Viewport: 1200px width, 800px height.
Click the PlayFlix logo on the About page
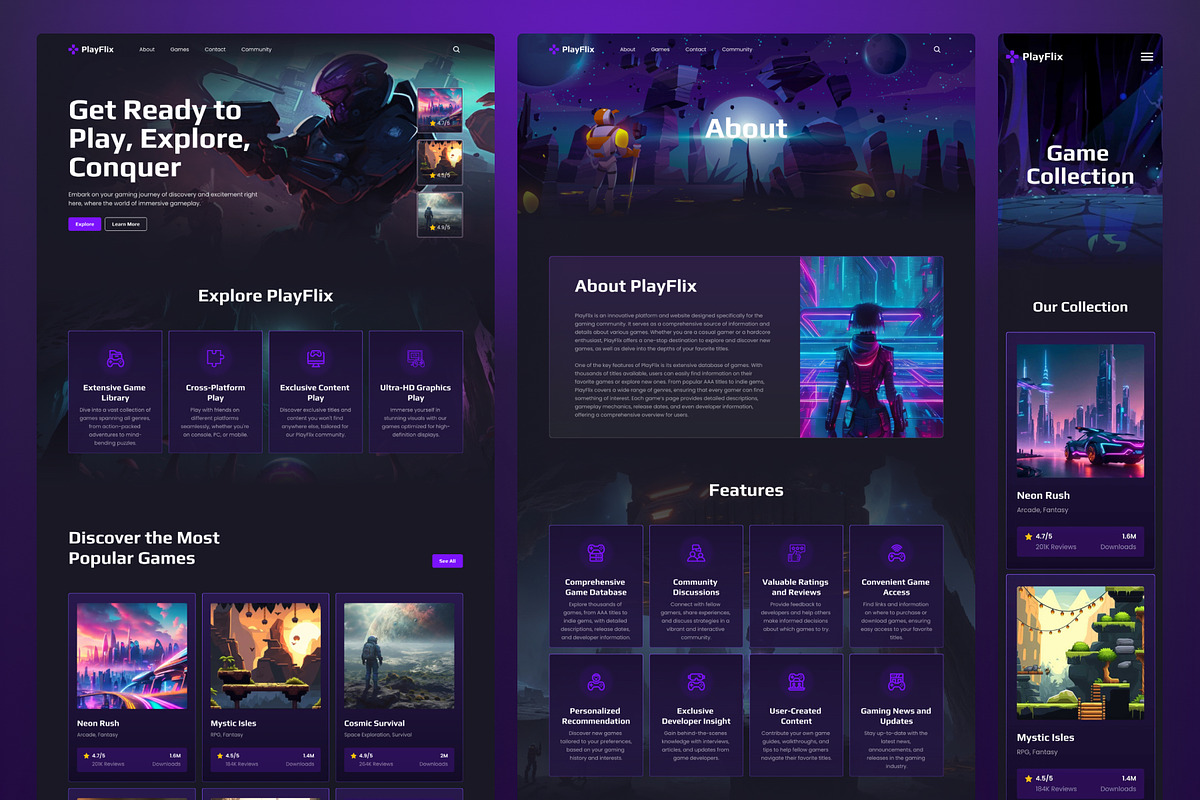571,49
